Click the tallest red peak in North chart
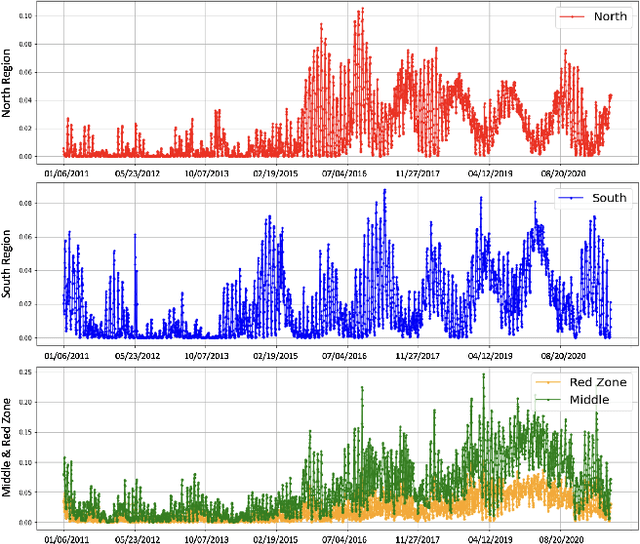 pos(361,10)
